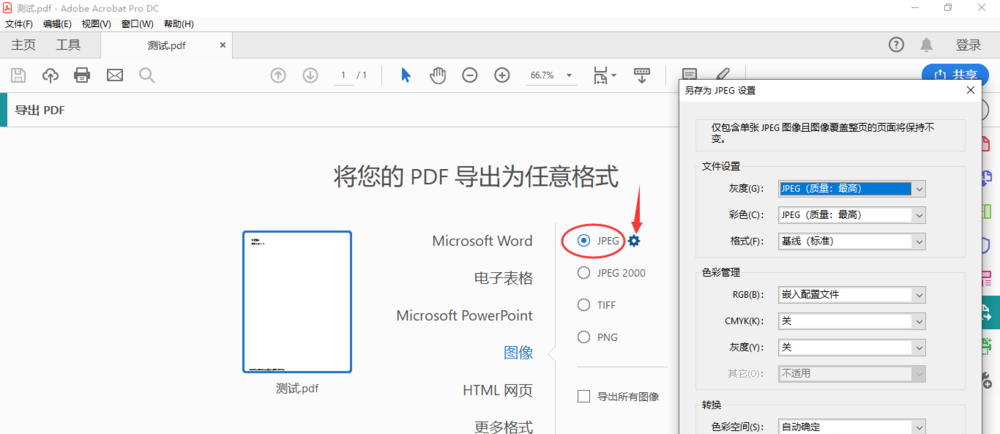
Task: Choose 更多格式 export option
Action: (503, 426)
